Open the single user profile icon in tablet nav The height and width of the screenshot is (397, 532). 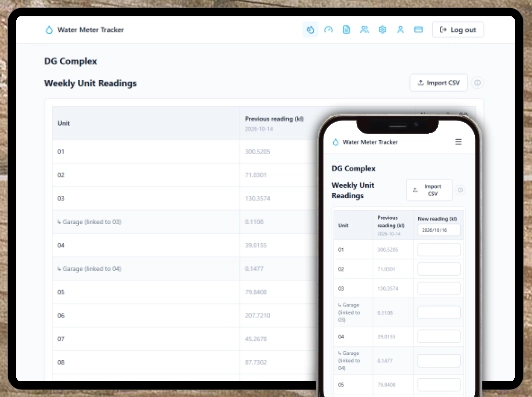click(400, 30)
